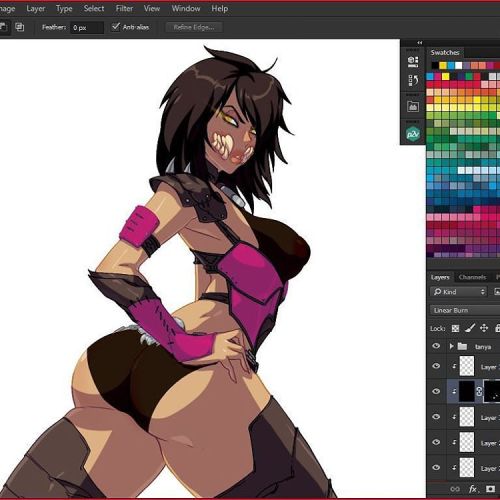Click the tanya group folder icon
This screenshot has height=500, width=500.
point(462,346)
